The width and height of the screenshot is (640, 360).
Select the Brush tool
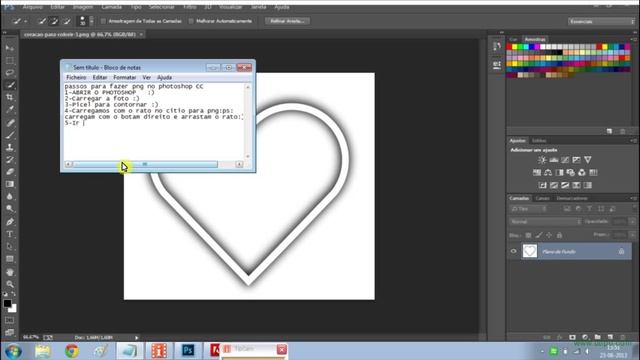10,135
